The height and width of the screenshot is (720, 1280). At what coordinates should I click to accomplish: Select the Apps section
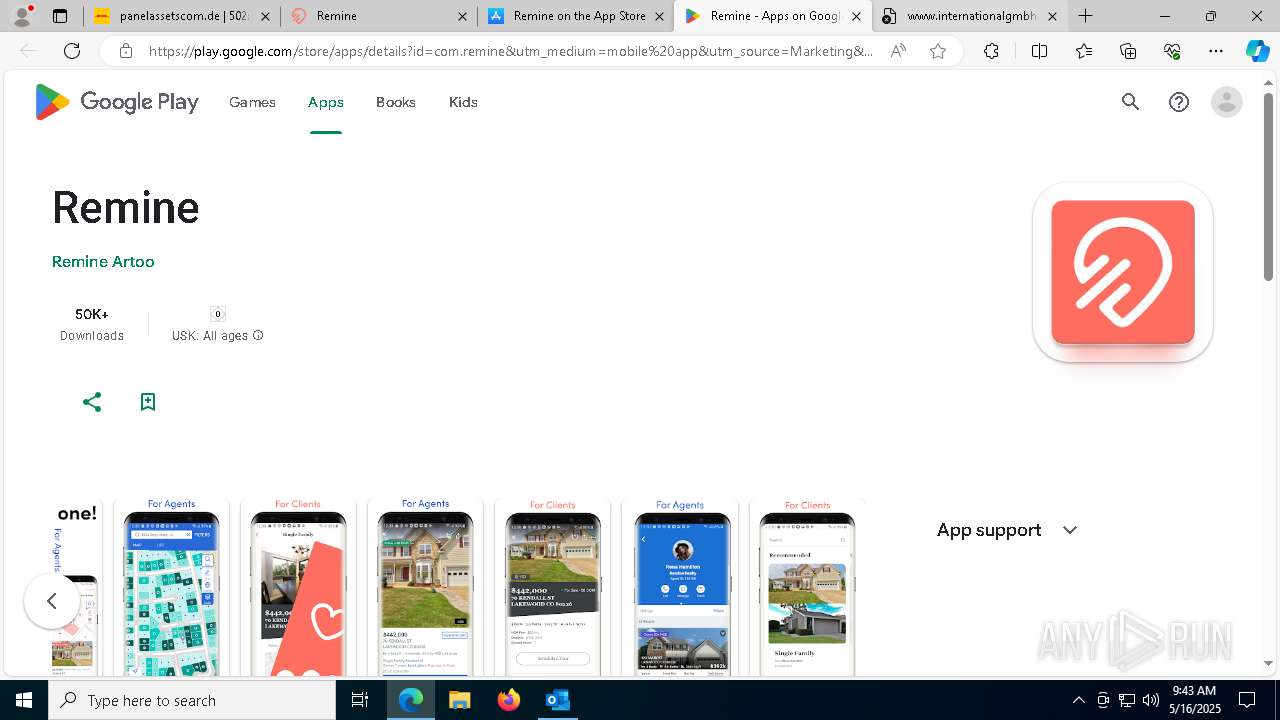click(x=326, y=102)
